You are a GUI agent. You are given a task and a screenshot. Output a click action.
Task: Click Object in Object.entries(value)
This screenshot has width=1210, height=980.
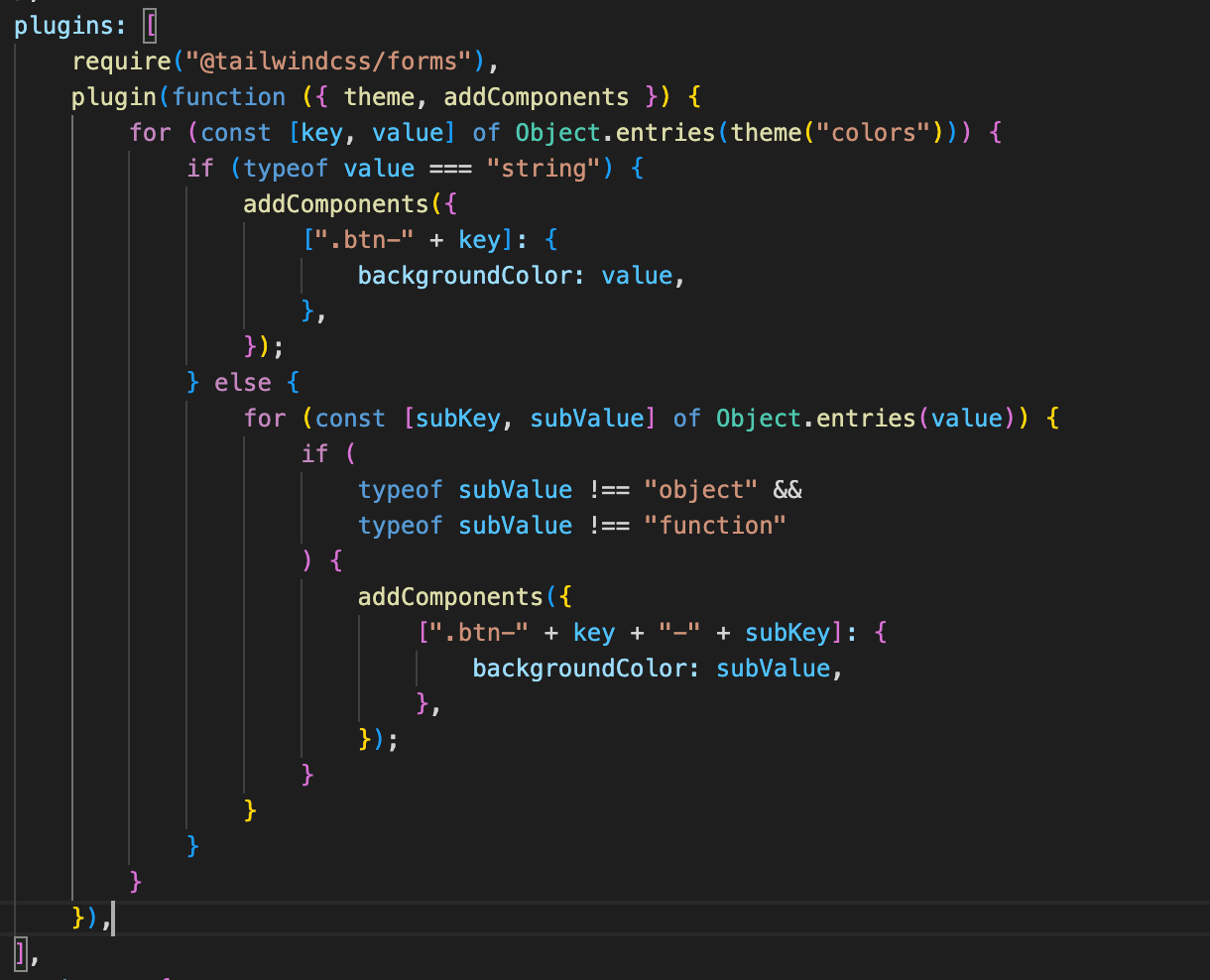pyautogui.click(x=758, y=419)
